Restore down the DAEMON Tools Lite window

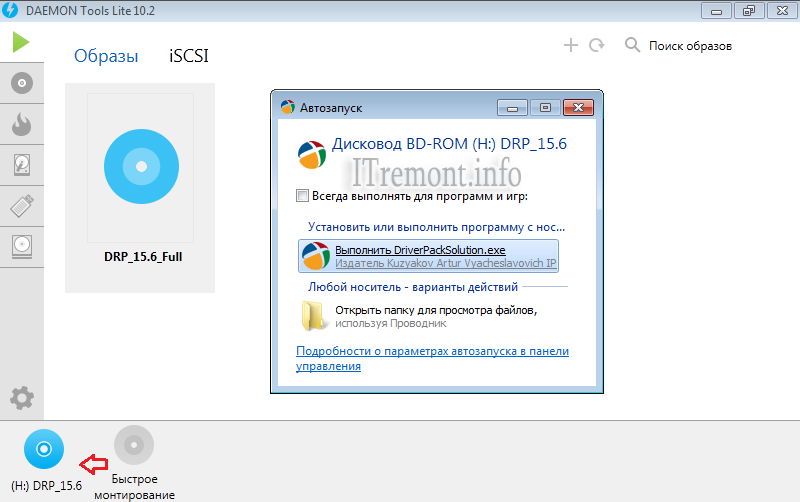[749, 11]
